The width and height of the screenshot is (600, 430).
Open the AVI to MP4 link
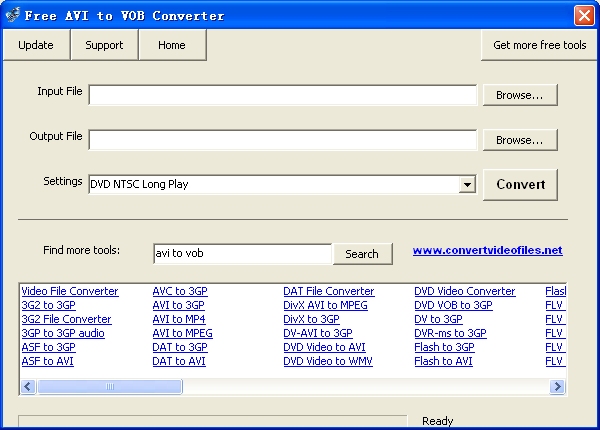(x=179, y=319)
